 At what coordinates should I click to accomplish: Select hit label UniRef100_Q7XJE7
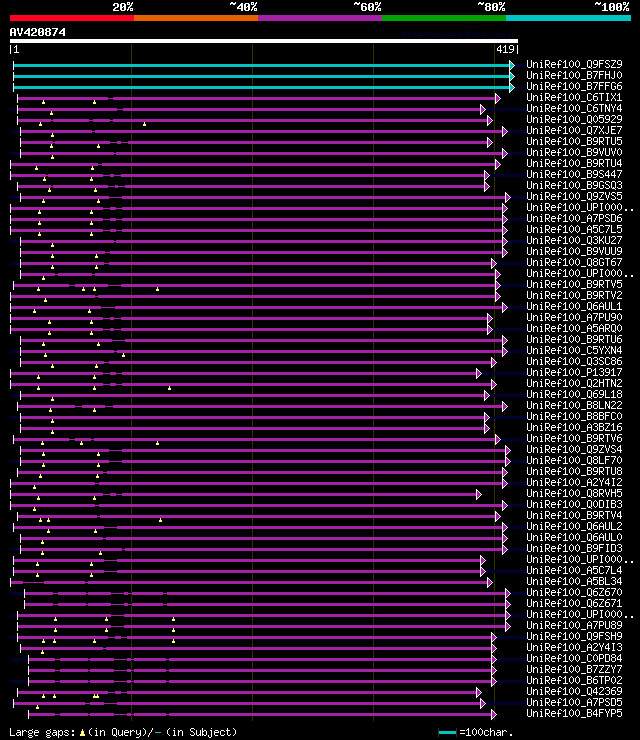click(x=574, y=130)
